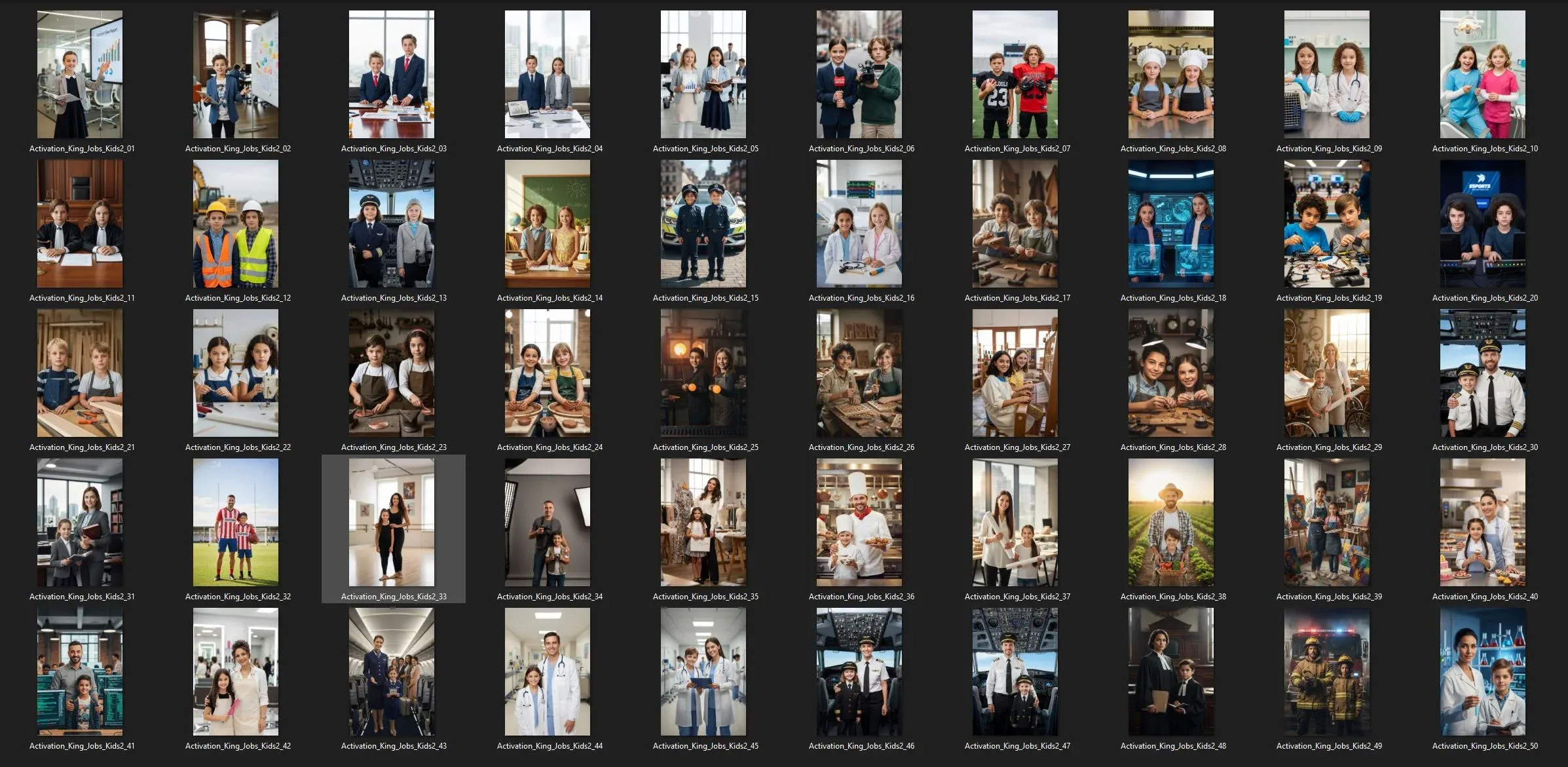Screen dimensions: 1568x767
Task: Click the lawyer kids courtroom thumbnail Kids2_11
Action: coord(79,223)
